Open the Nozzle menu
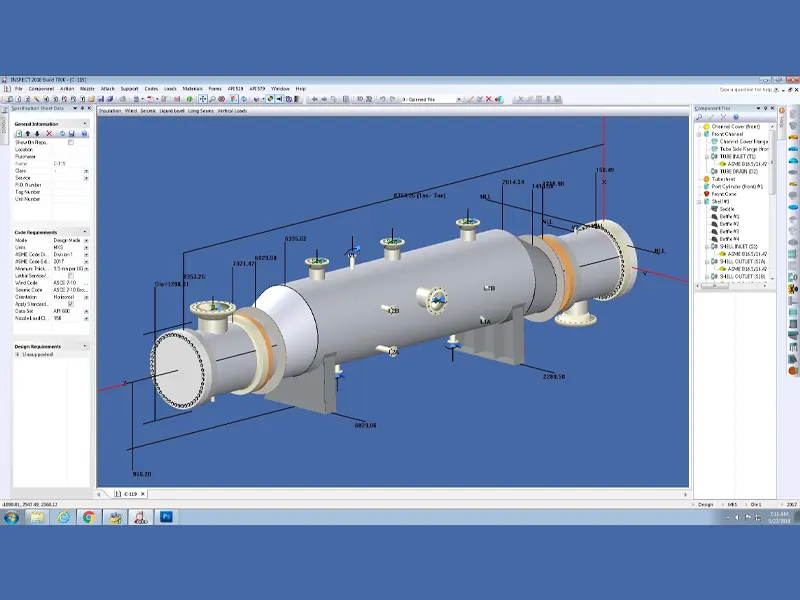 tap(88, 89)
